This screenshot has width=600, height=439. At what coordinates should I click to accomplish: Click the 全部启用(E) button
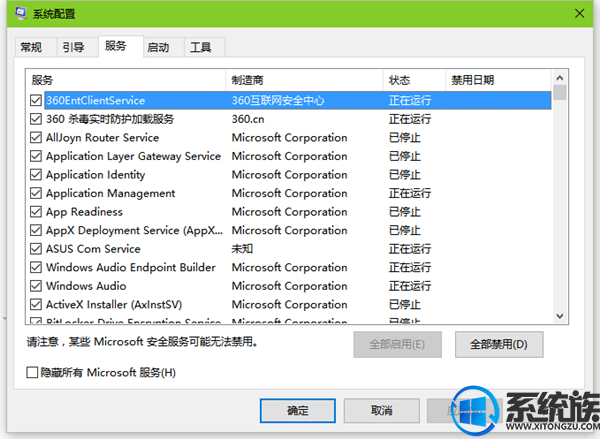[x=398, y=344]
